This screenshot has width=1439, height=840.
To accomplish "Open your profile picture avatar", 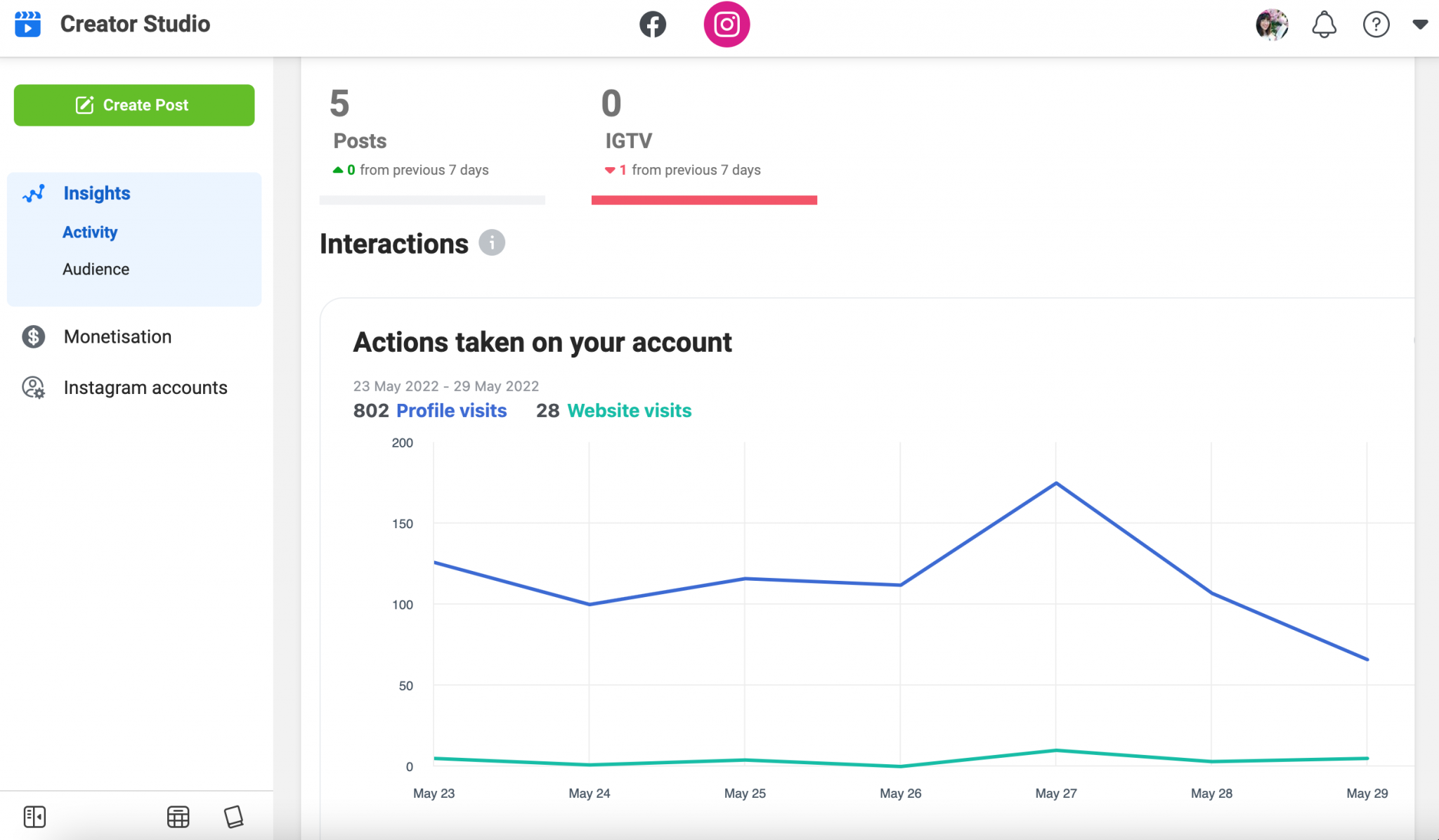I will [x=1272, y=23].
